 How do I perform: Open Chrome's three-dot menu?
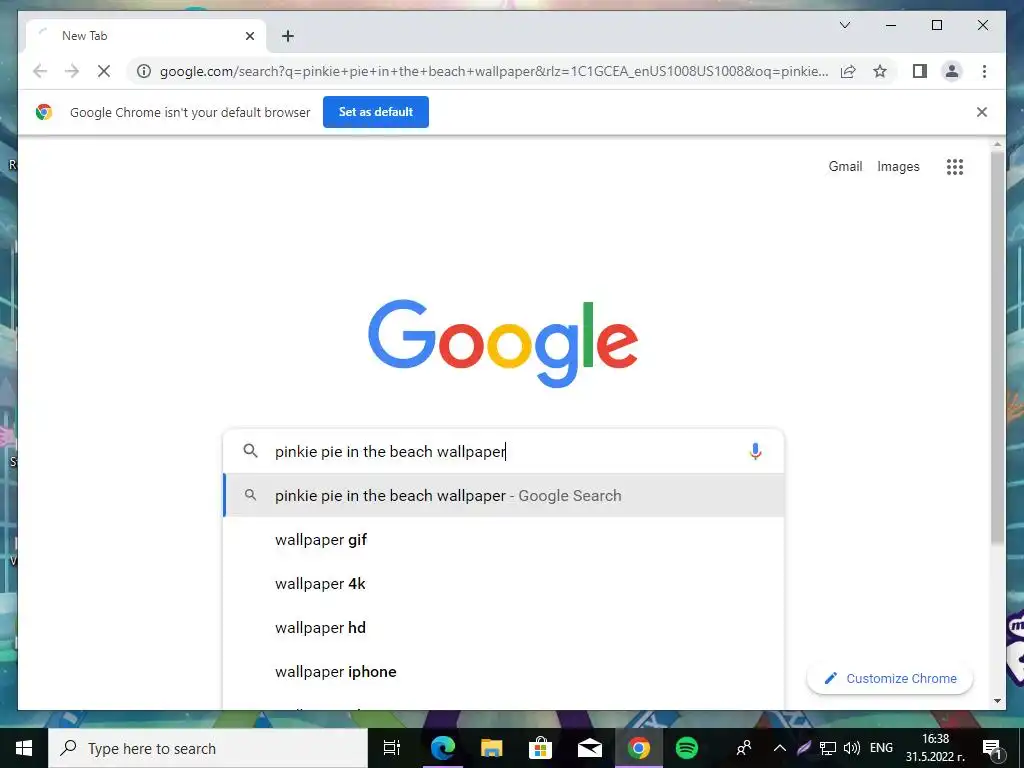tap(984, 71)
